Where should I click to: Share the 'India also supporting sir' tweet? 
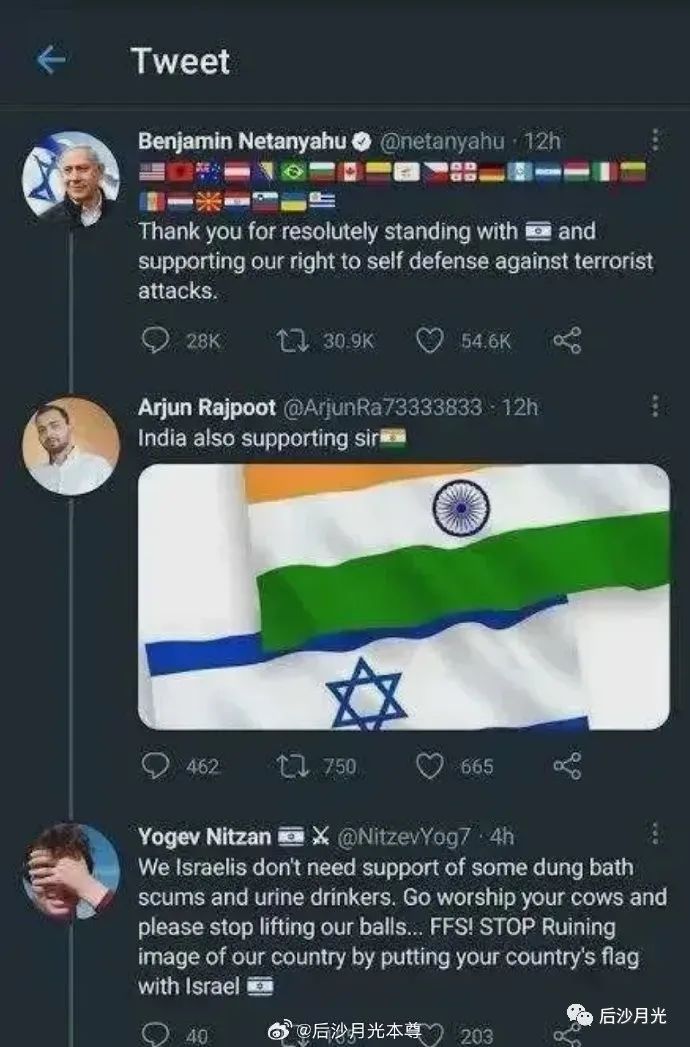click(566, 766)
